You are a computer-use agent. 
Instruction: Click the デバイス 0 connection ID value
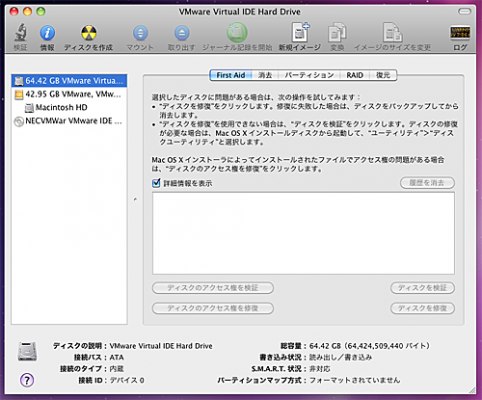(x=127, y=380)
